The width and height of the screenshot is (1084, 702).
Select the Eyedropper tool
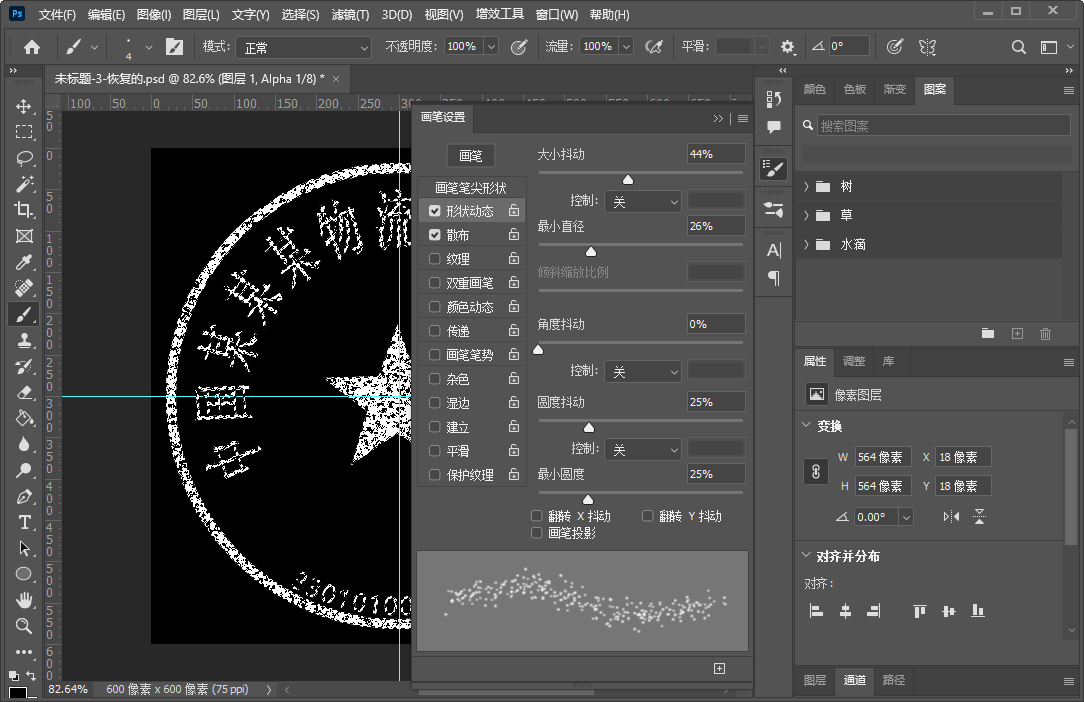click(24, 262)
